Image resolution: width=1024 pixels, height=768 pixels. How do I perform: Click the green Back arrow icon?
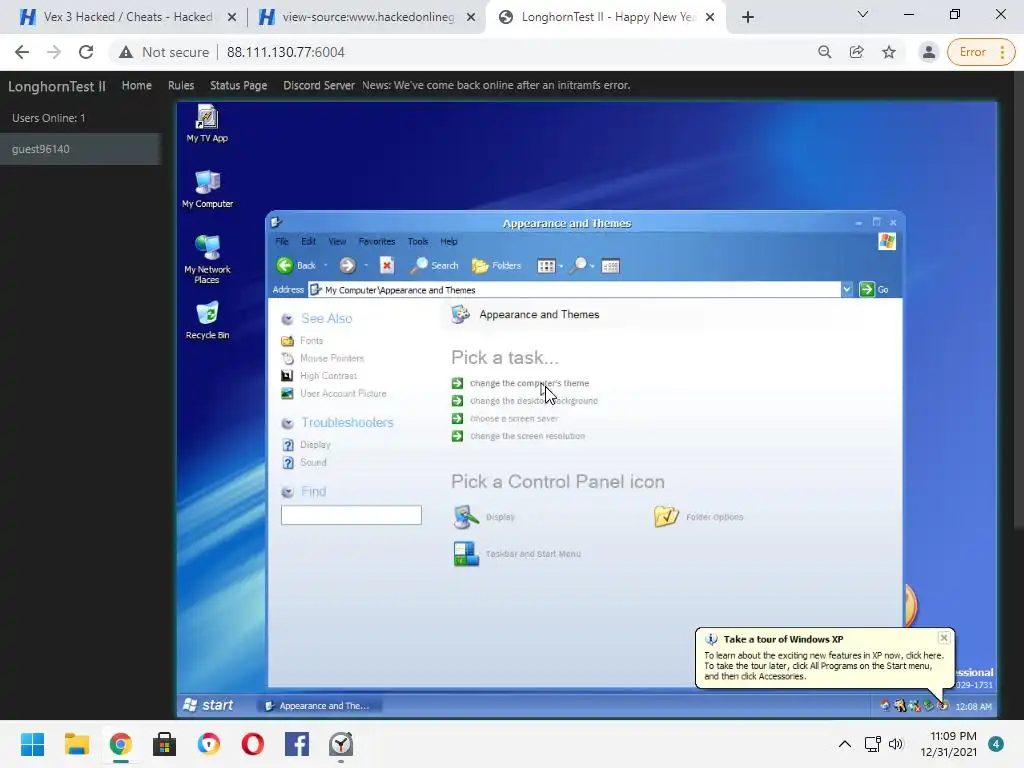pos(285,265)
